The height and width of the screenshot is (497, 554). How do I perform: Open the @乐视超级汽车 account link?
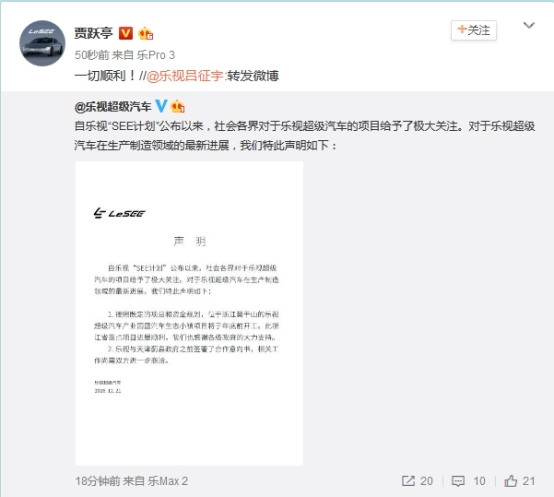(x=113, y=107)
